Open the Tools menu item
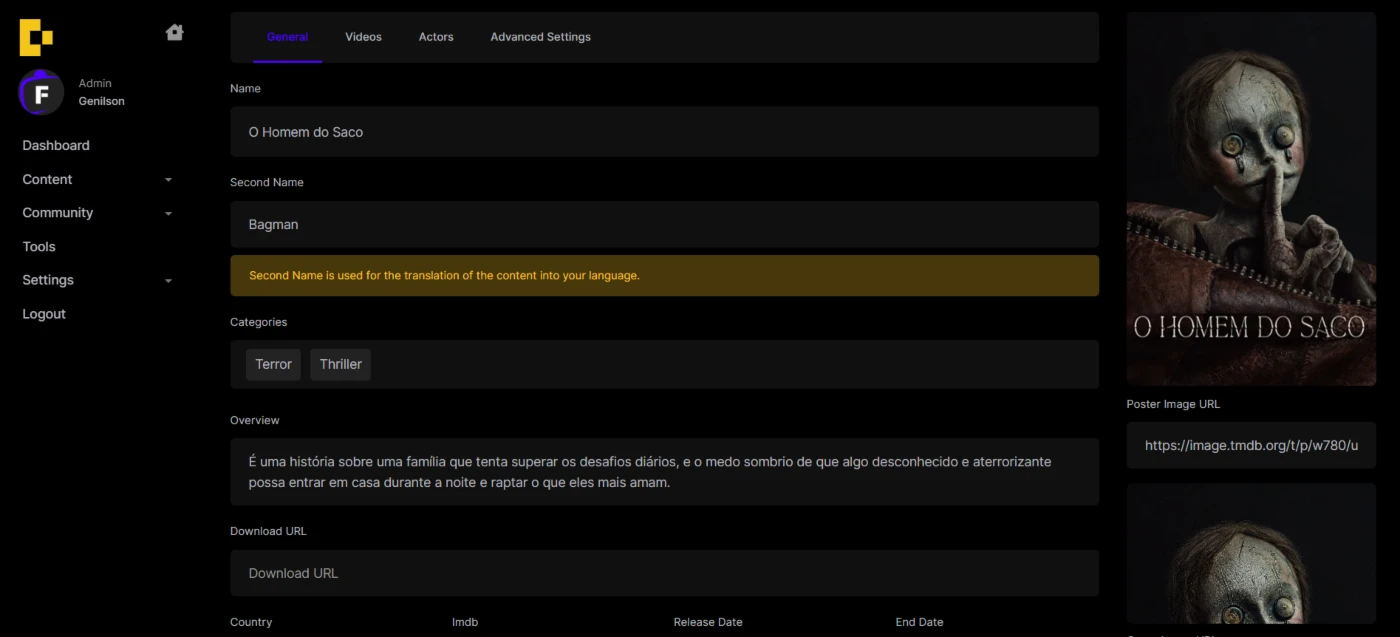 click(39, 247)
